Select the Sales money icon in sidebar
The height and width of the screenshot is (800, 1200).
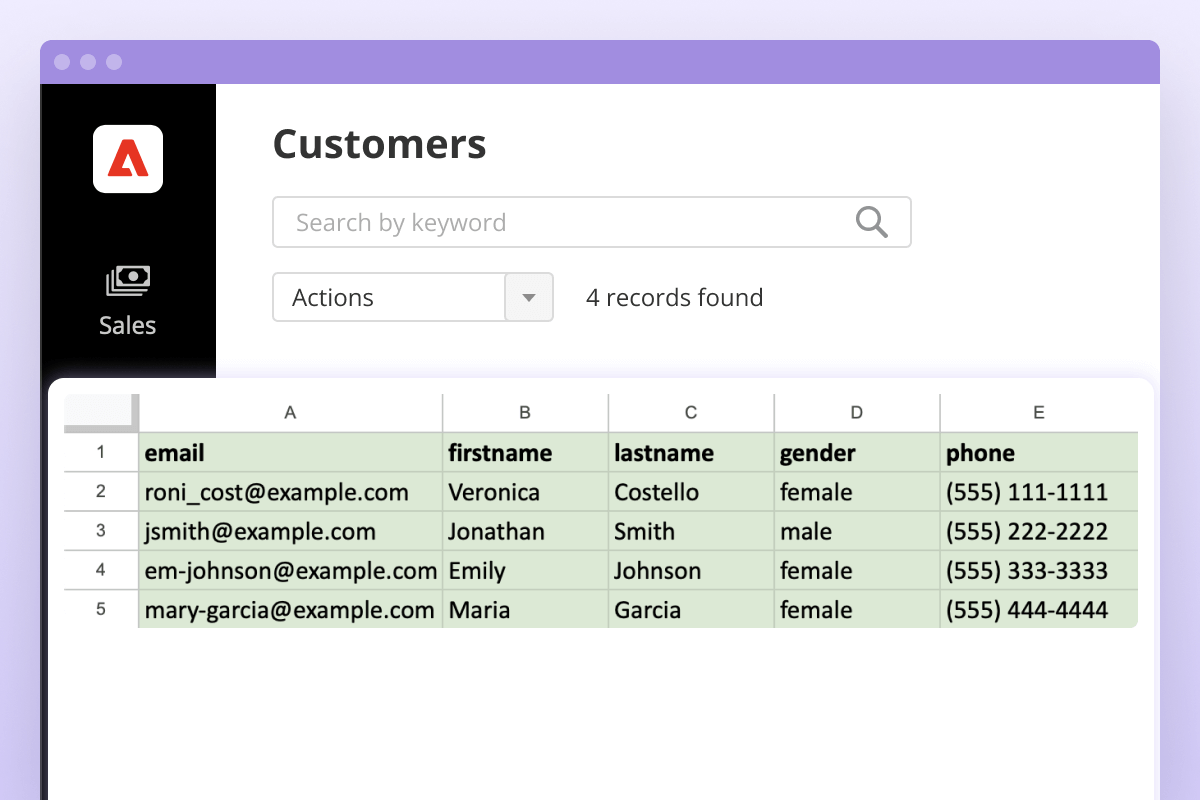tap(127, 280)
